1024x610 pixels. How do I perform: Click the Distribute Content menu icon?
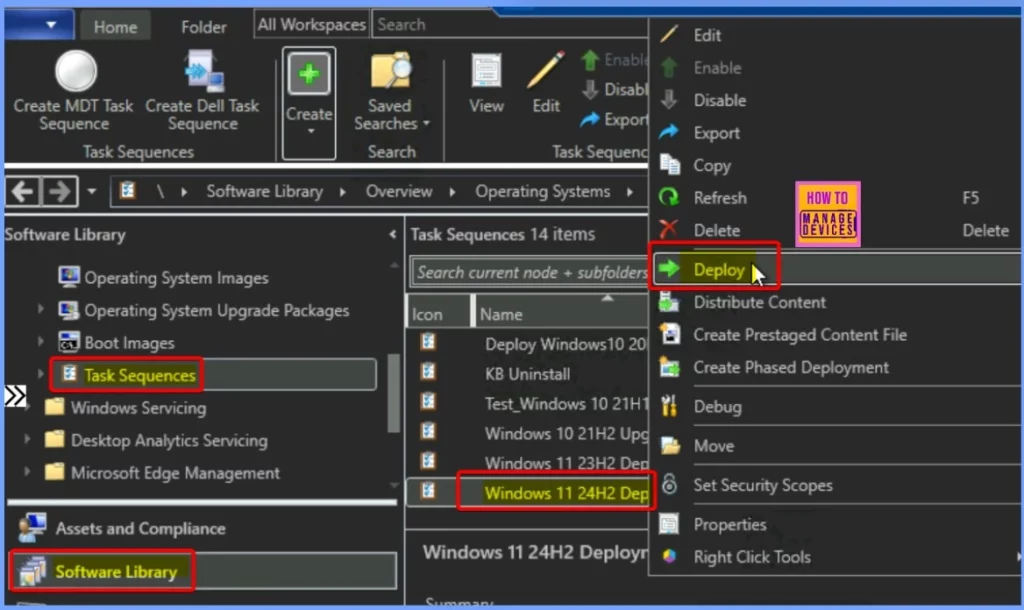point(669,302)
